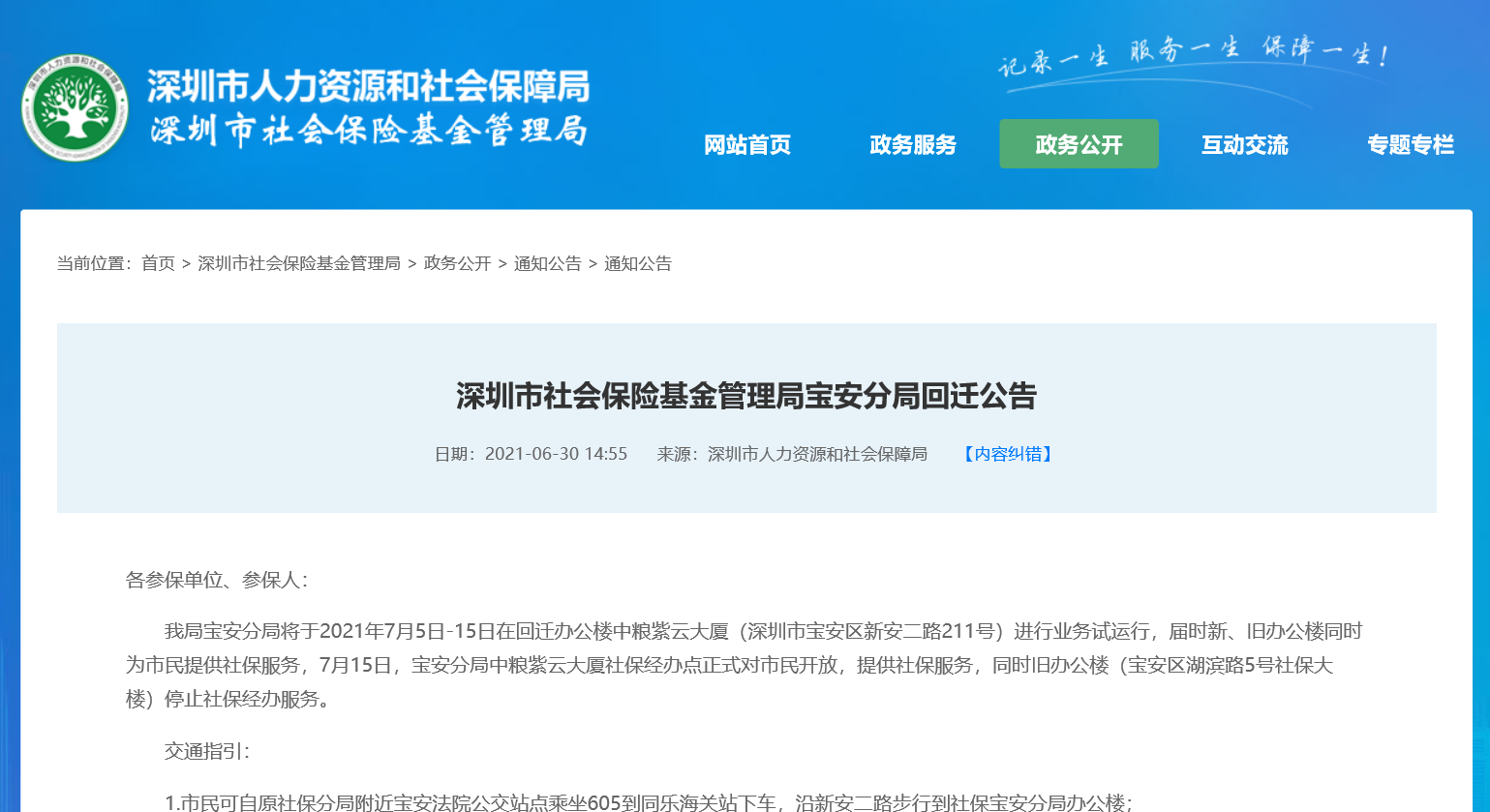Click the article title 宝安分局回迁公告
The height and width of the screenshot is (812, 1490).
[x=746, y=396]
